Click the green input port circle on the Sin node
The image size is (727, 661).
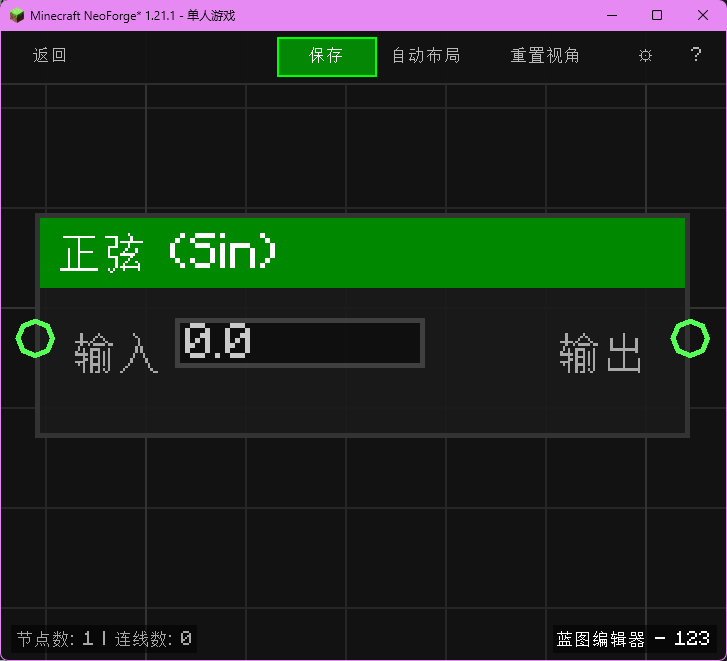pos(34,339)
